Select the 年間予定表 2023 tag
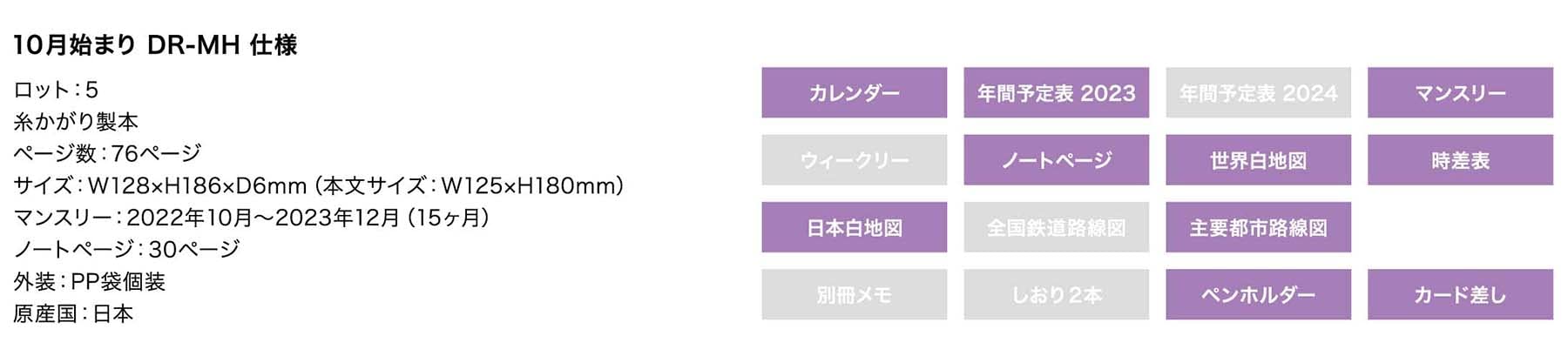Screen dimensions: 1568x356 pos(1056,92)
